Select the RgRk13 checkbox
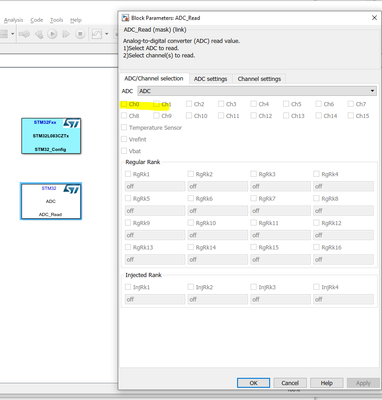 pos(128,247)
